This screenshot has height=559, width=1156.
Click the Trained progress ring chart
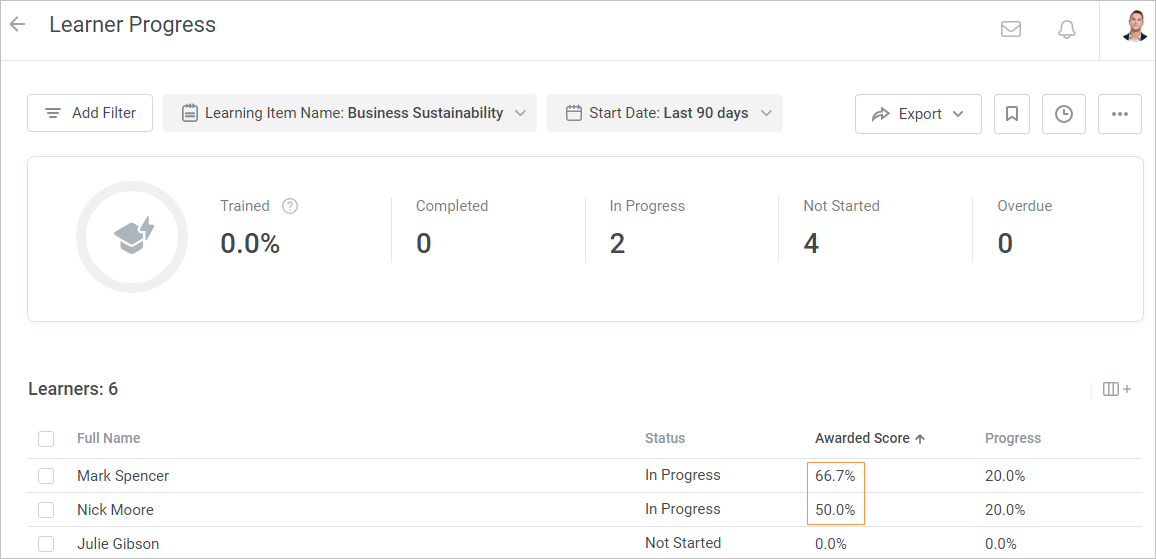click(x=132, y=237)
